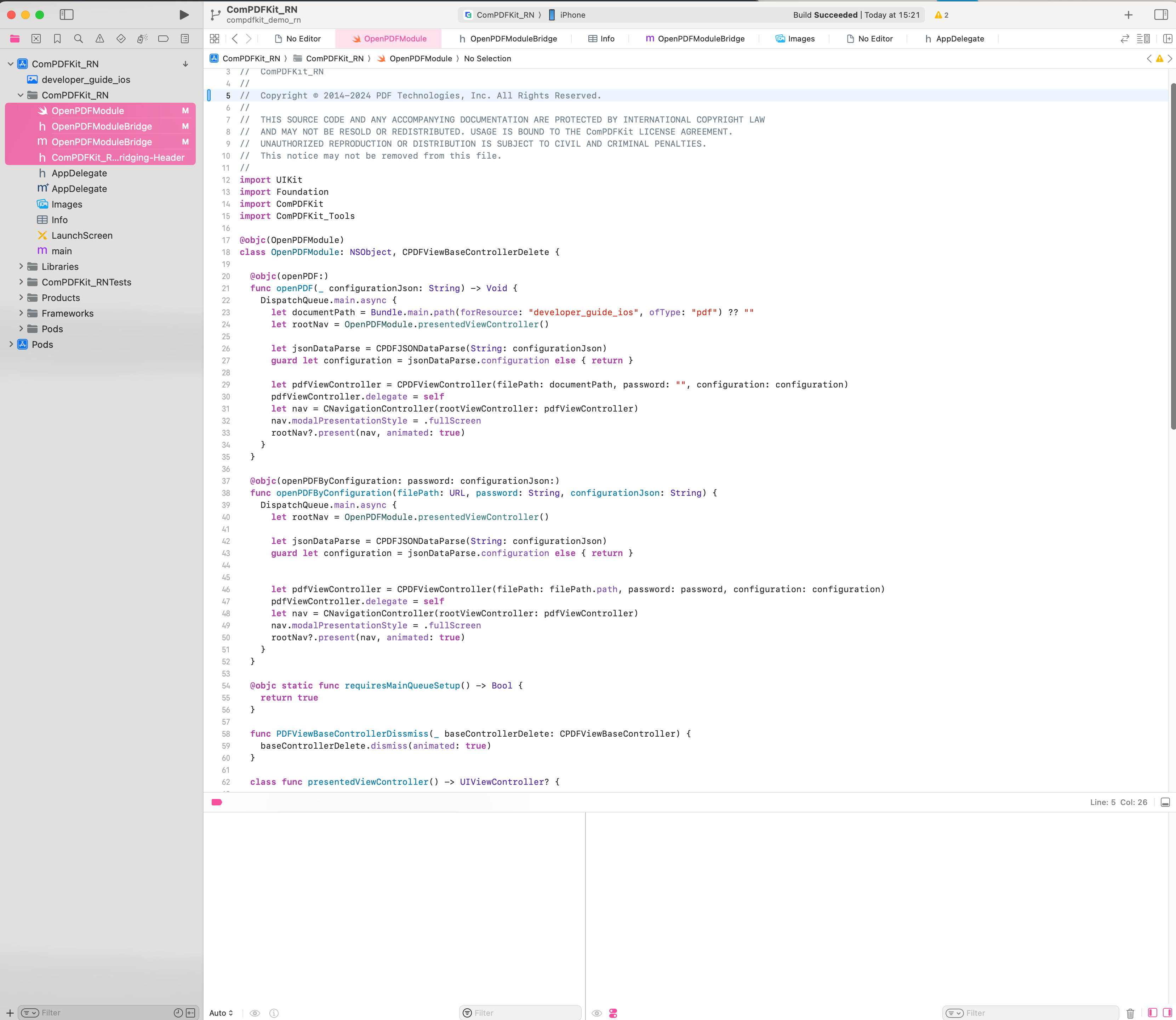
Task: Toggle console eye quick look icon
Action: pos(597,1013)
